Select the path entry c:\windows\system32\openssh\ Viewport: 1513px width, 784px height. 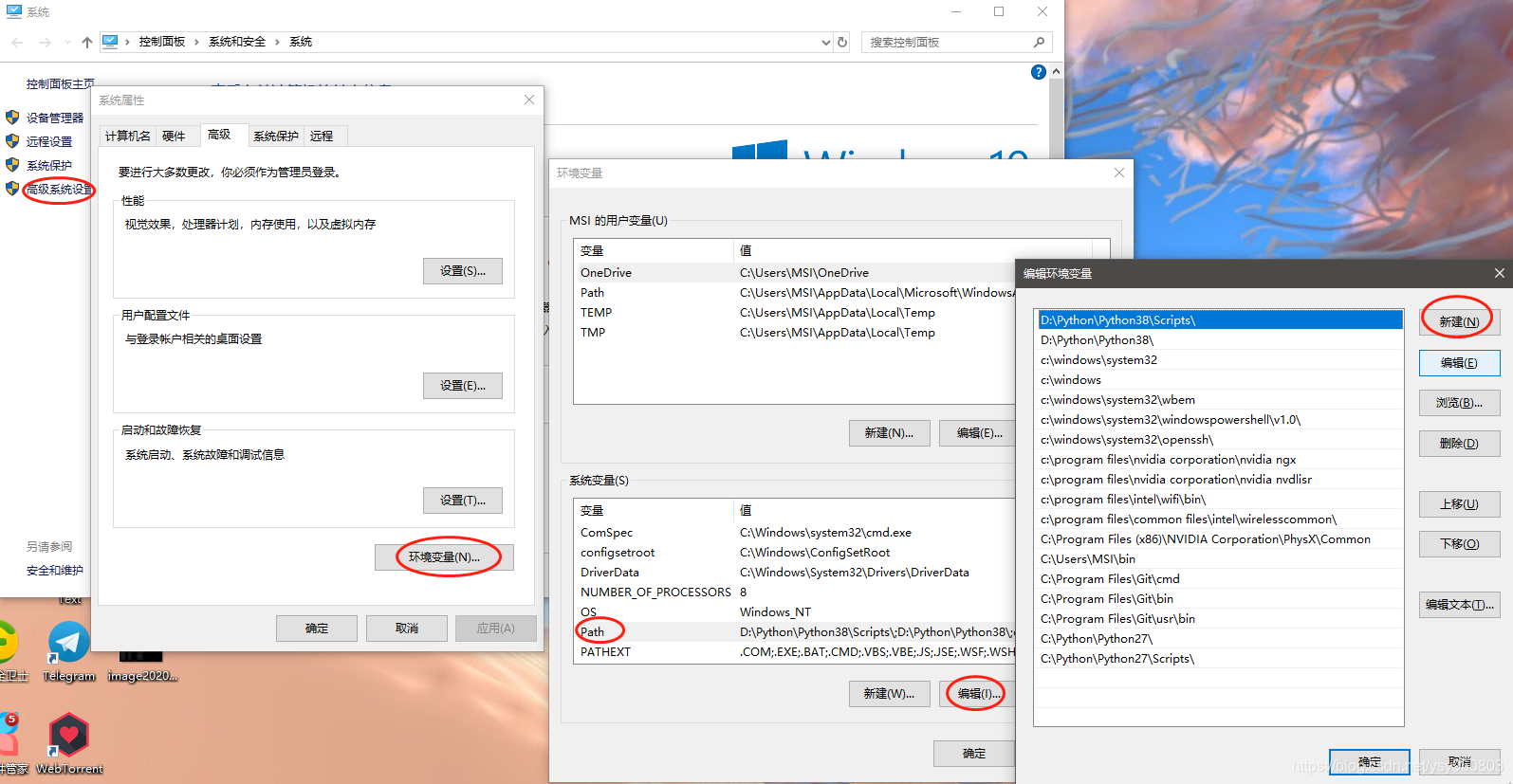click(1220, 440)
